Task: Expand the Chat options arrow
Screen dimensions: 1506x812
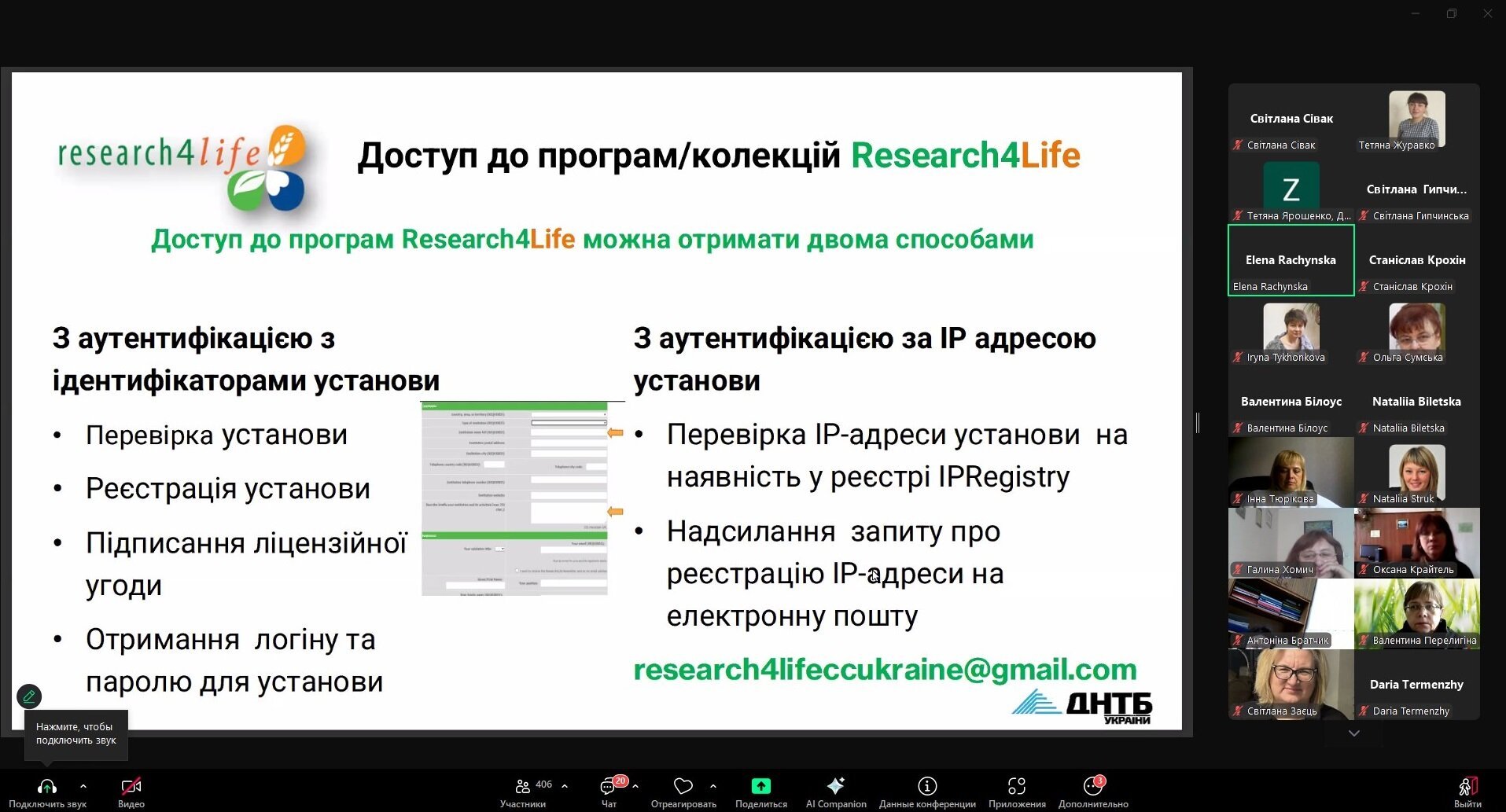Action: point(635,786)
